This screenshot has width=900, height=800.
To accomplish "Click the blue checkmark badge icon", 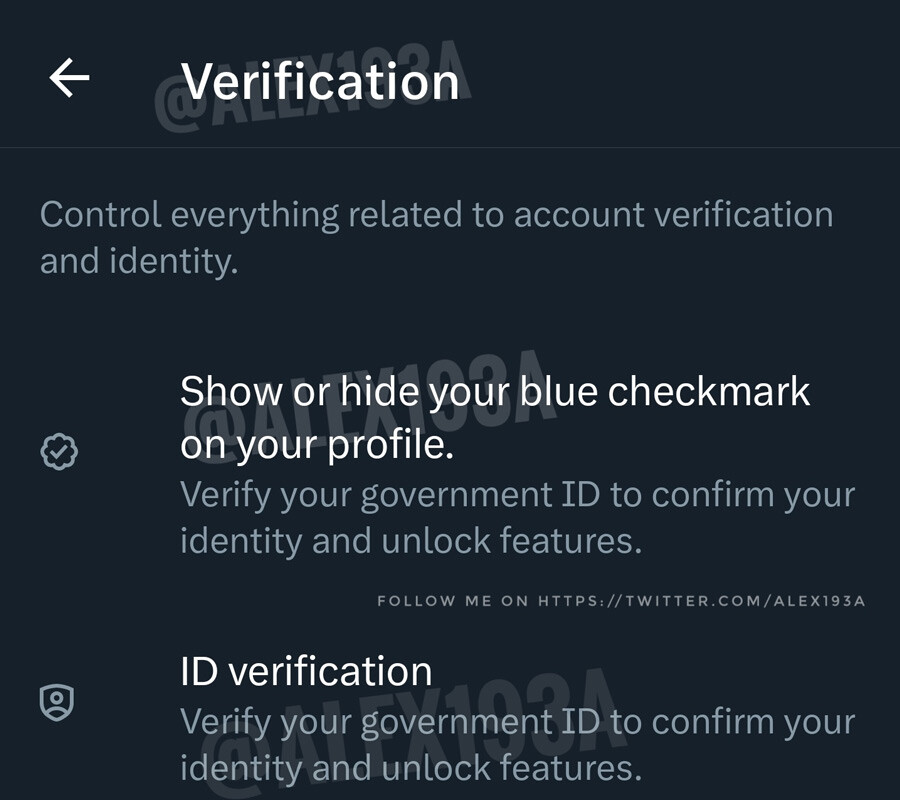I will [x=59, y=452].
